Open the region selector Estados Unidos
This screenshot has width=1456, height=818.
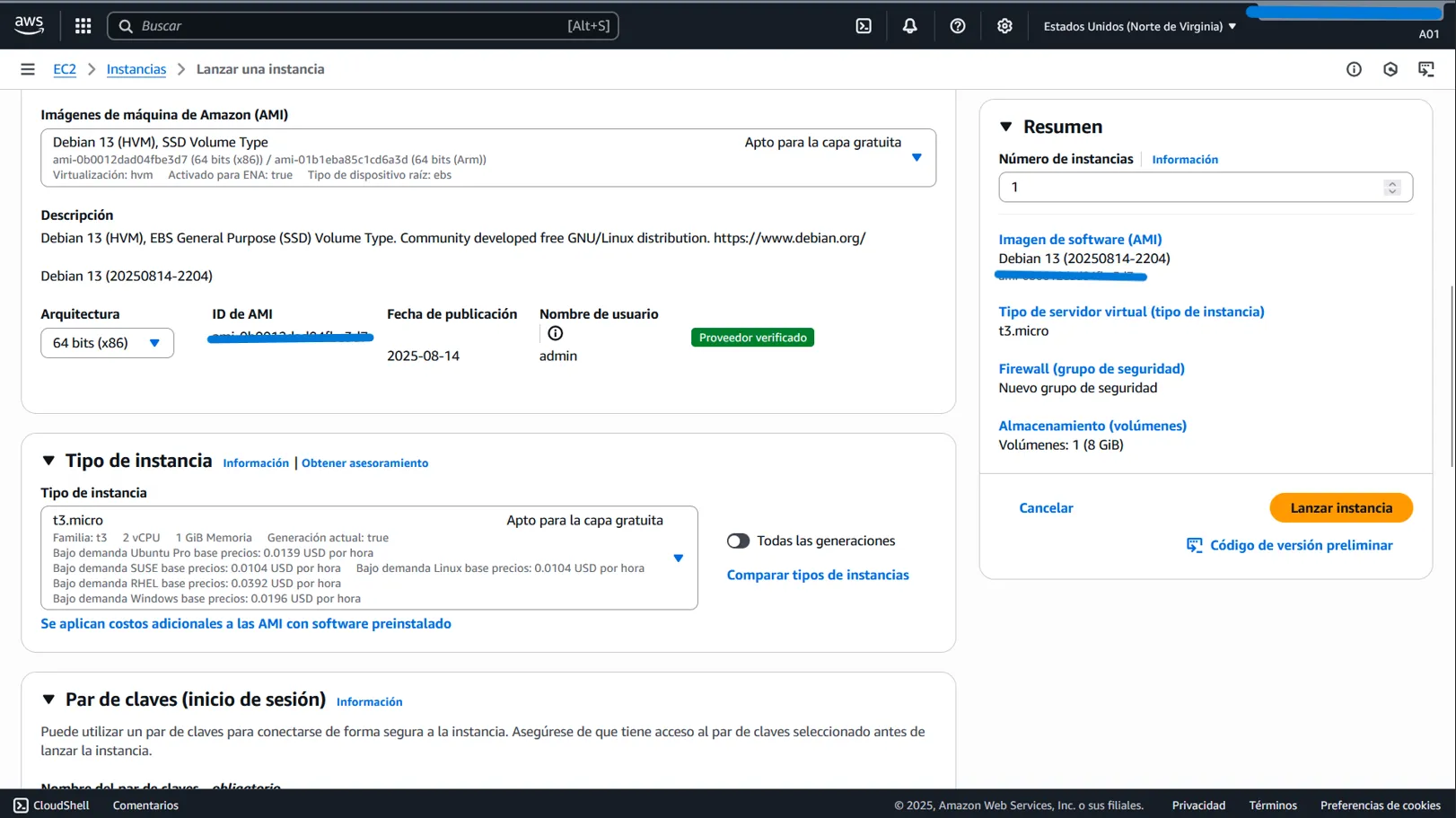1138,26
